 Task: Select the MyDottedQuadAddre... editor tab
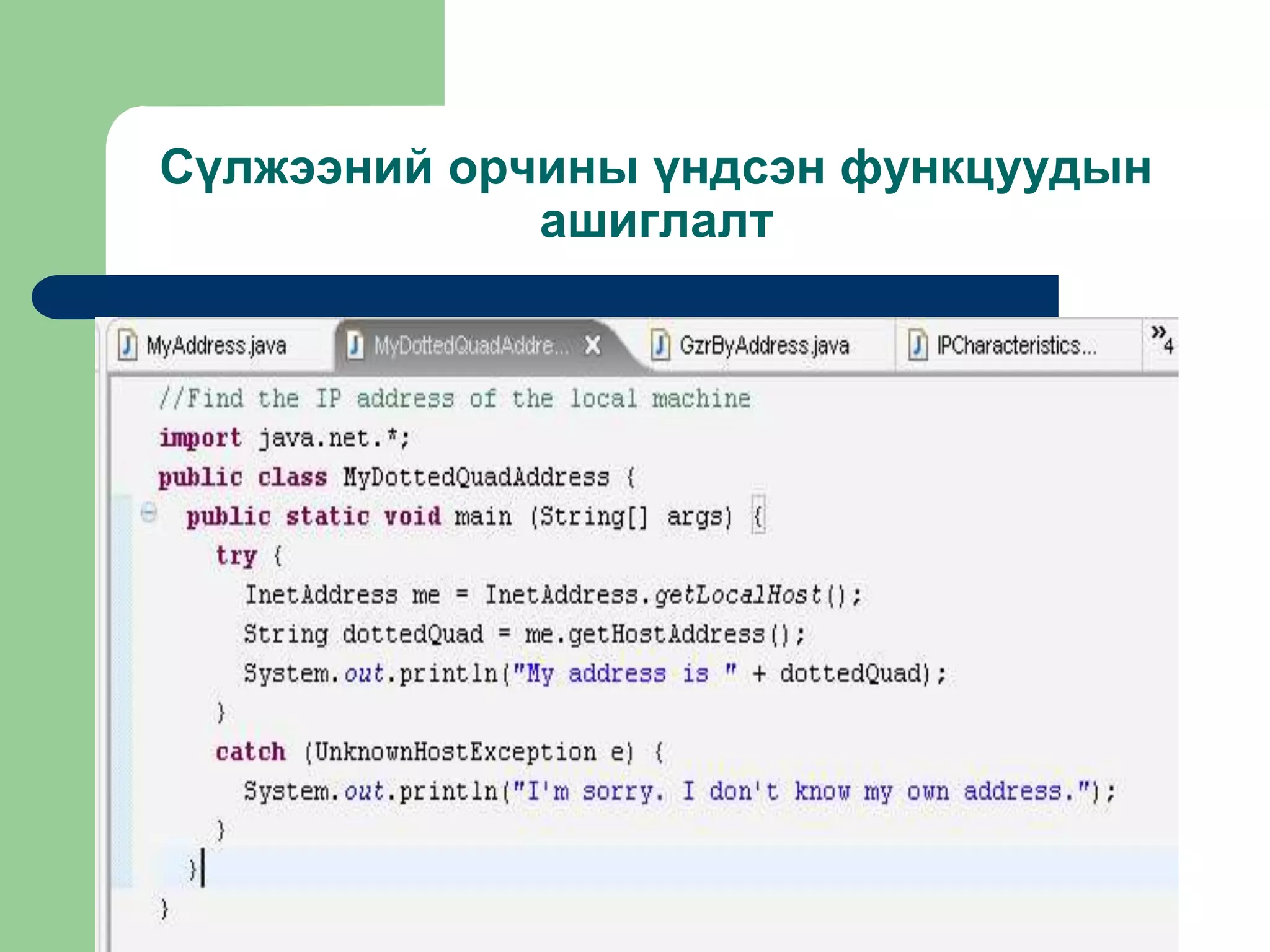point(471,345)
